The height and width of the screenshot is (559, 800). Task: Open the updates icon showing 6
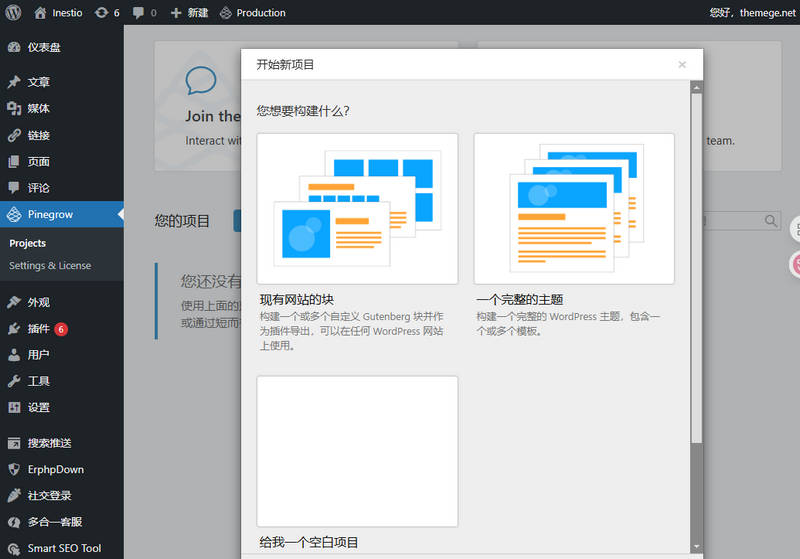tap(107, 13)
